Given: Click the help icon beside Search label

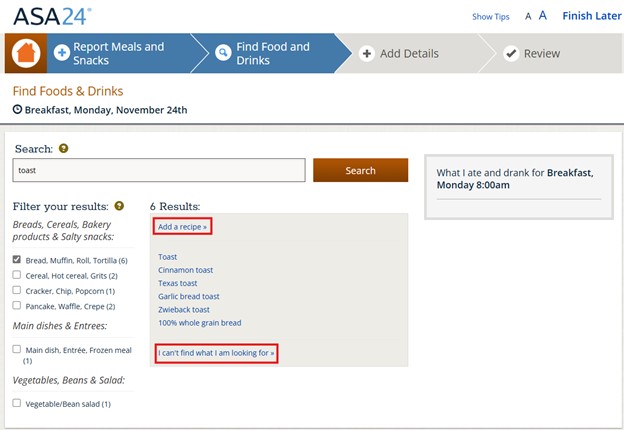Looking at the screenshot, I should (x=64, y=149).
